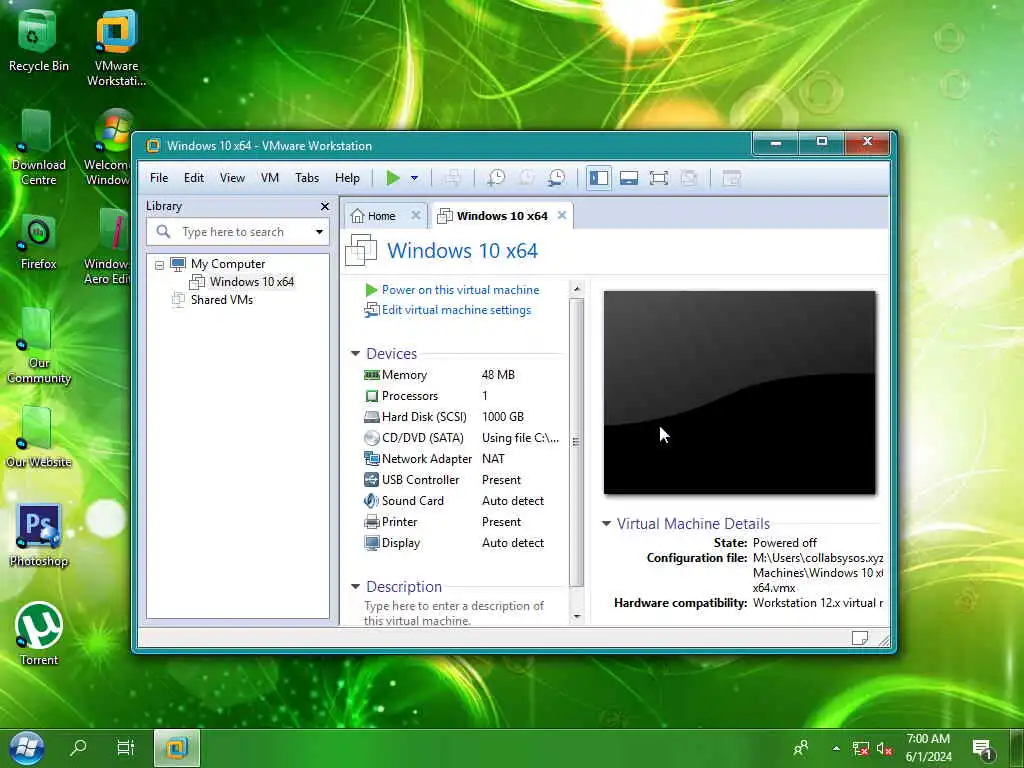Collapse the Description section

coord(355,586)
